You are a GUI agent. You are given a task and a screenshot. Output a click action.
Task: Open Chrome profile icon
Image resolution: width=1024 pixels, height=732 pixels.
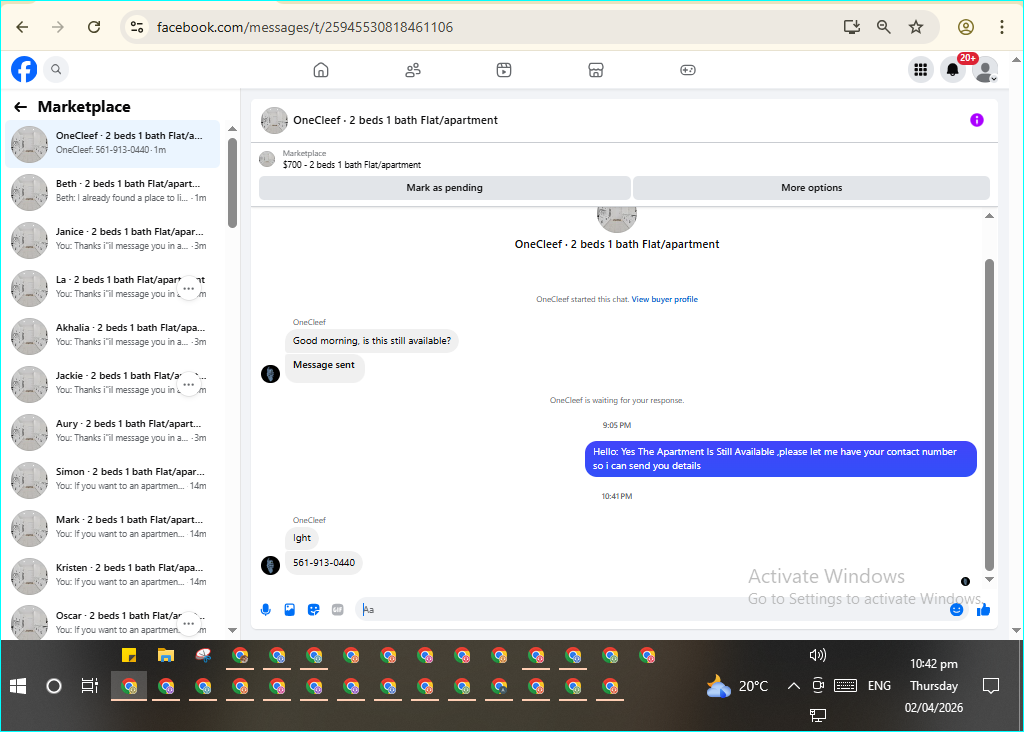point(966,27)
